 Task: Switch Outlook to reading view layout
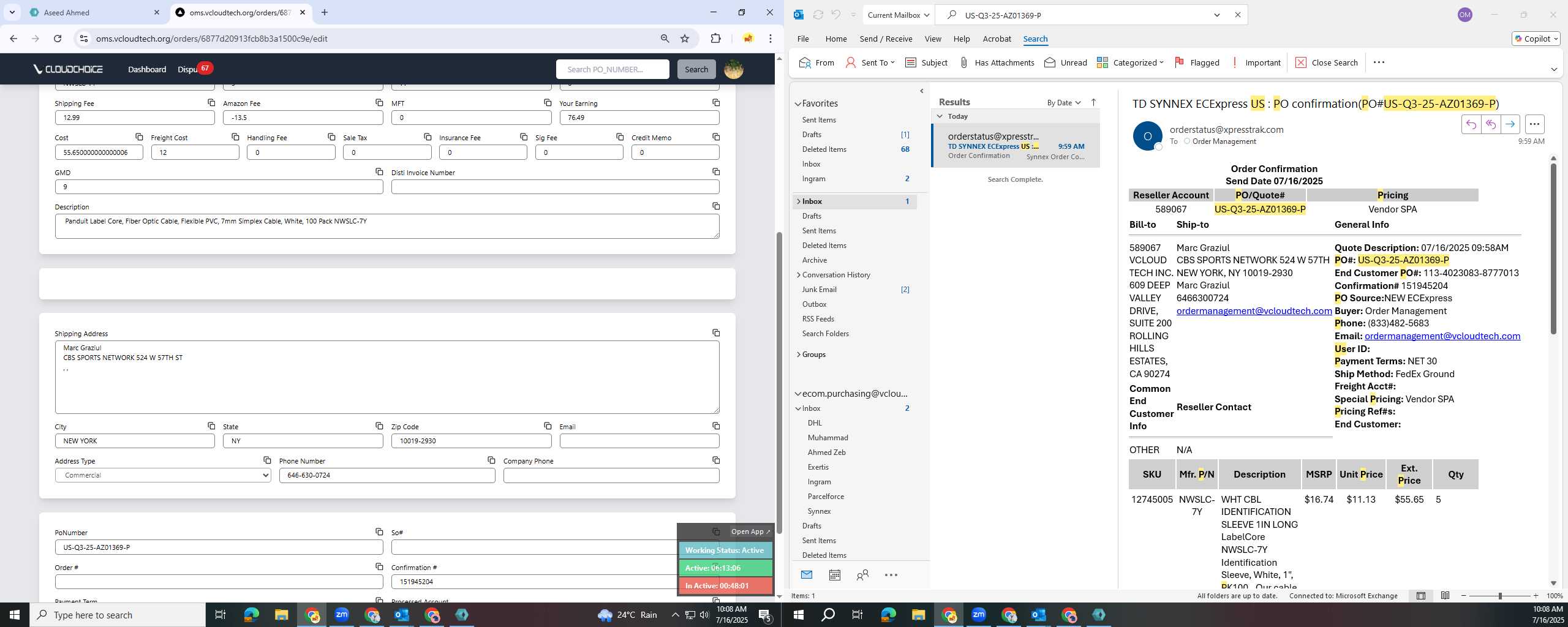pos(1445,596)
